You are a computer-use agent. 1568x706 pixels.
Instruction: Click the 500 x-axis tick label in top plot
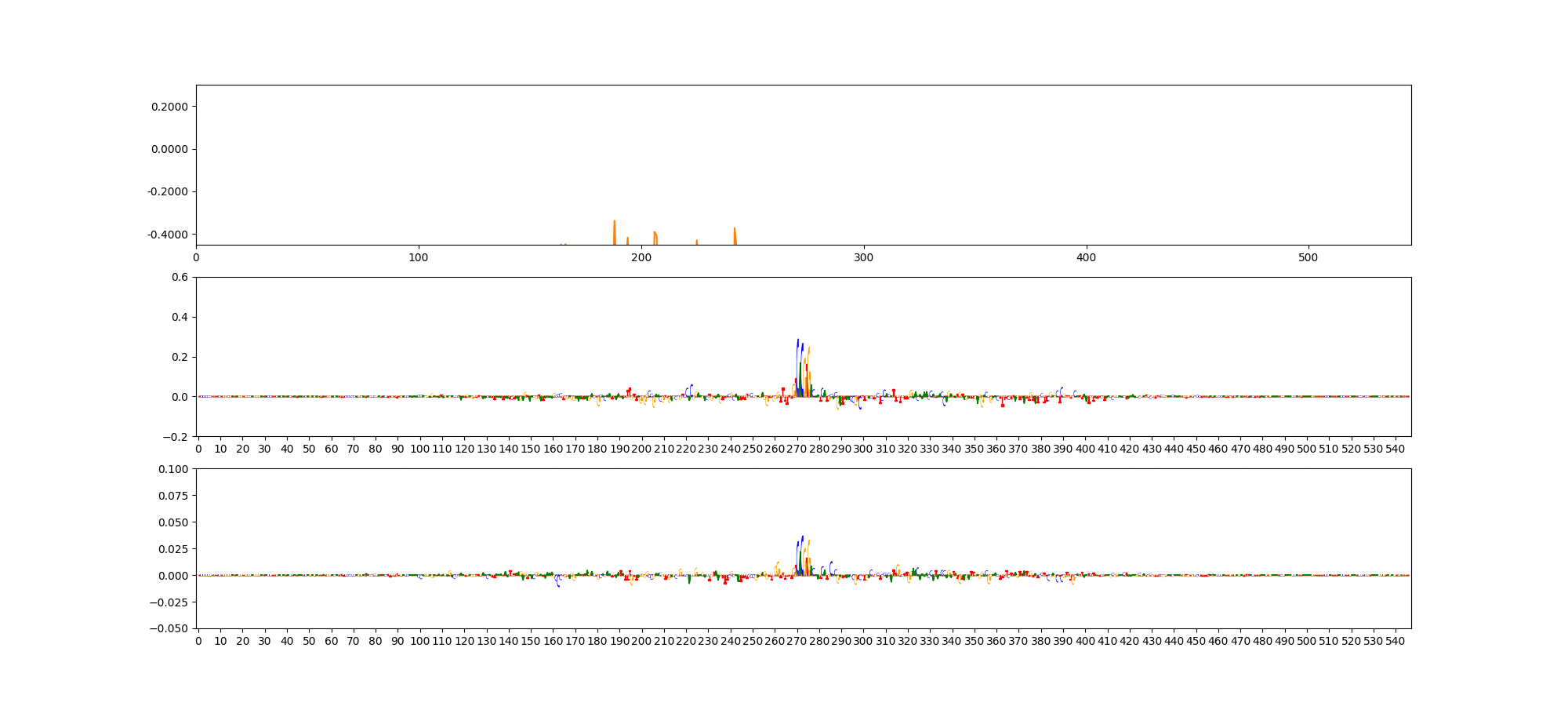coord(1308,257)
